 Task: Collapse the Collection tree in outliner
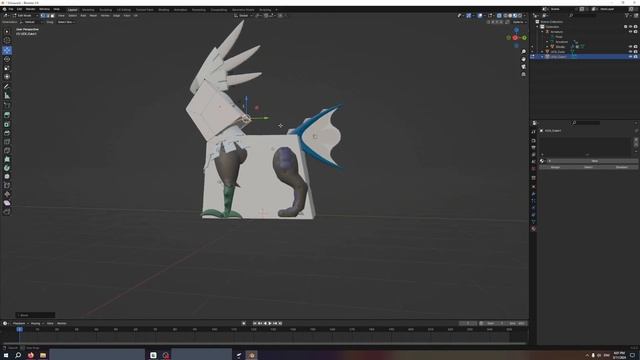pos(538,27)
